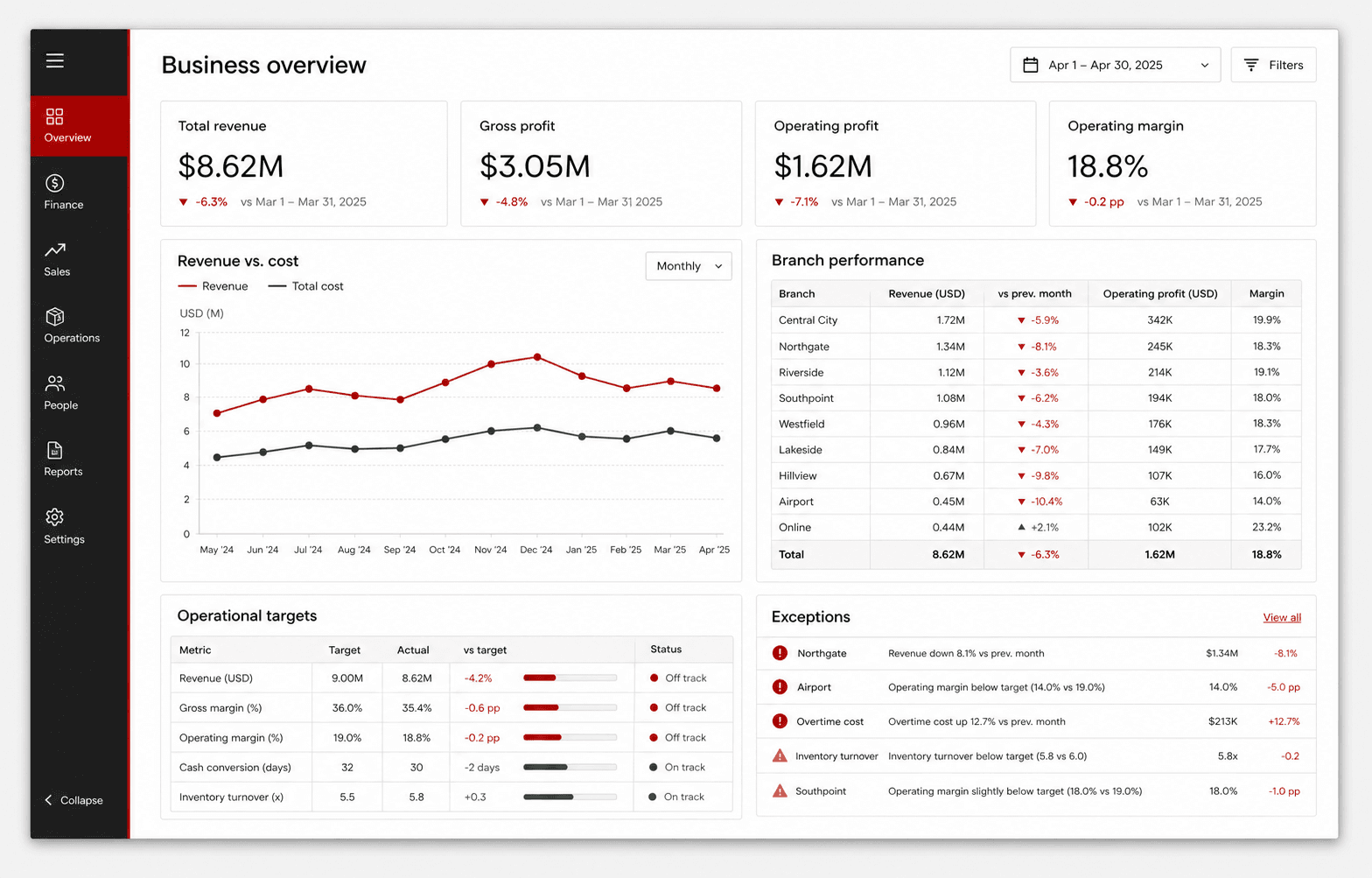Click the Filters funnel icon

(1251, 65)
